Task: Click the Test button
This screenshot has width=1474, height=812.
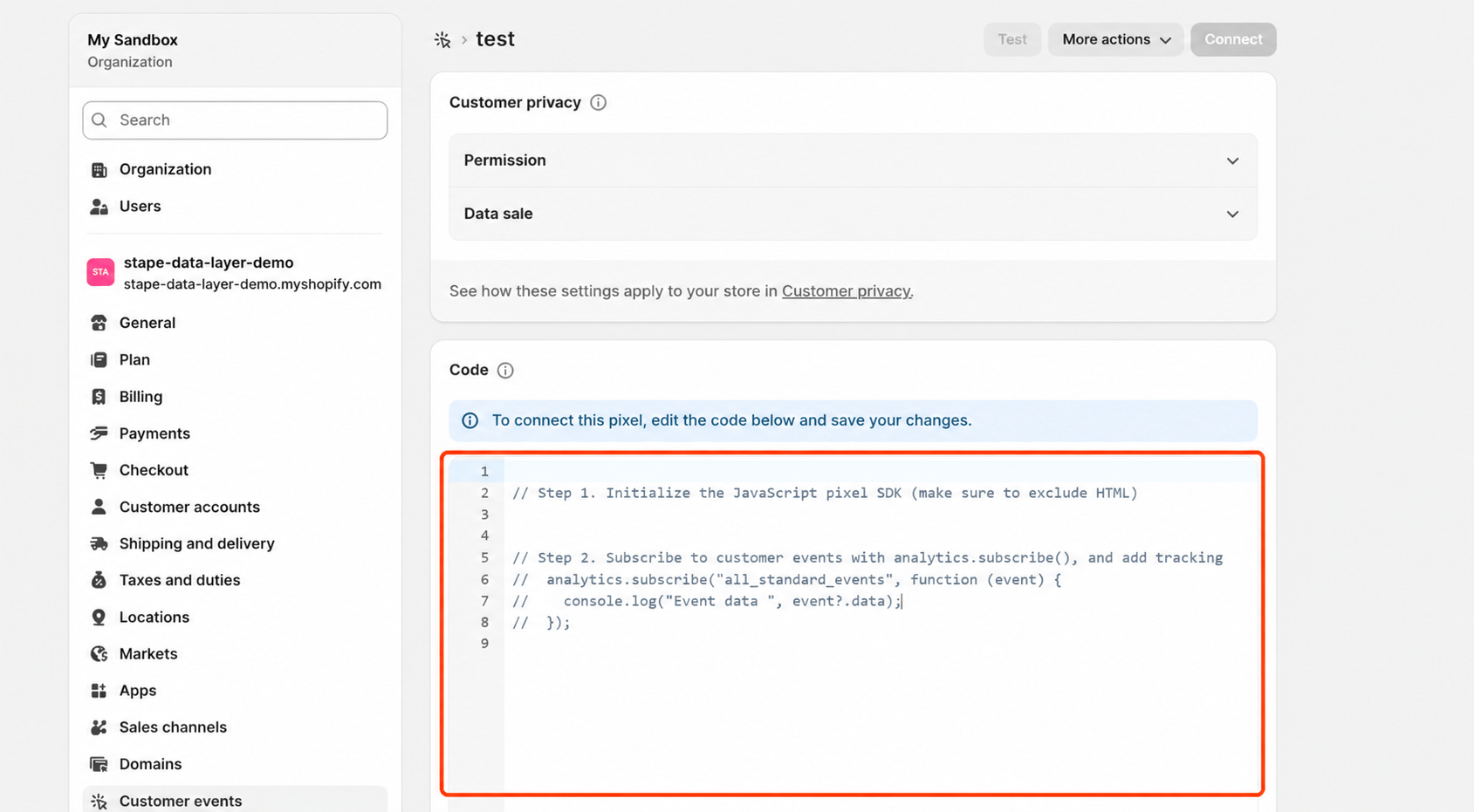Action: (1012, 39)
